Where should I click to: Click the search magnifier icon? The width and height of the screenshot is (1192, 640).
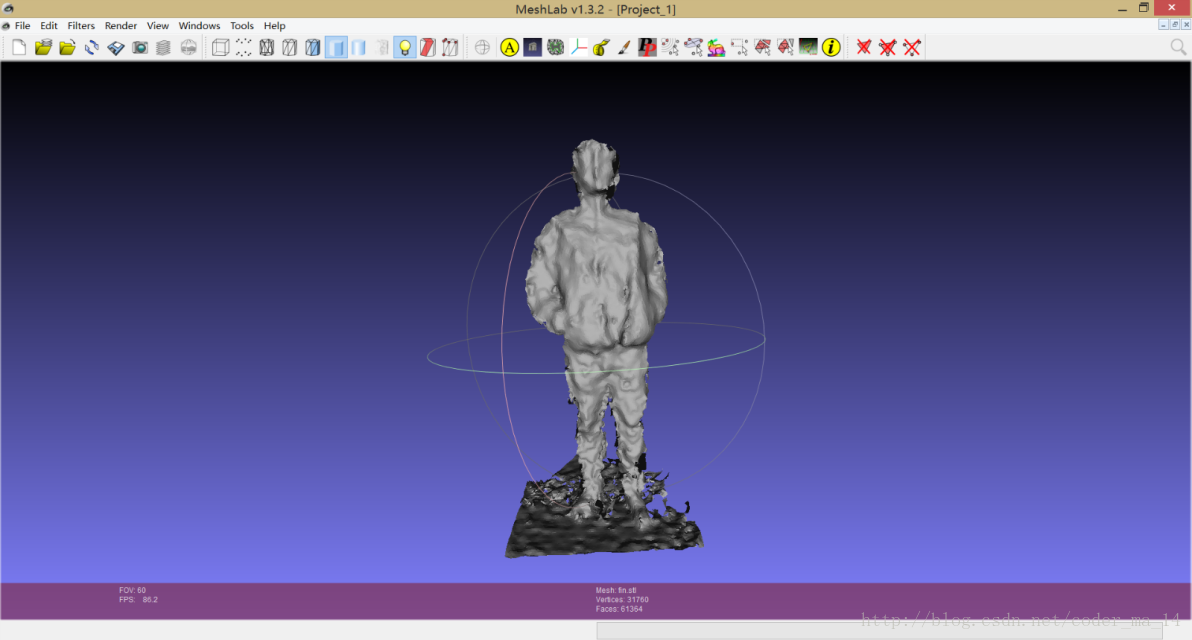(1178, 47)
